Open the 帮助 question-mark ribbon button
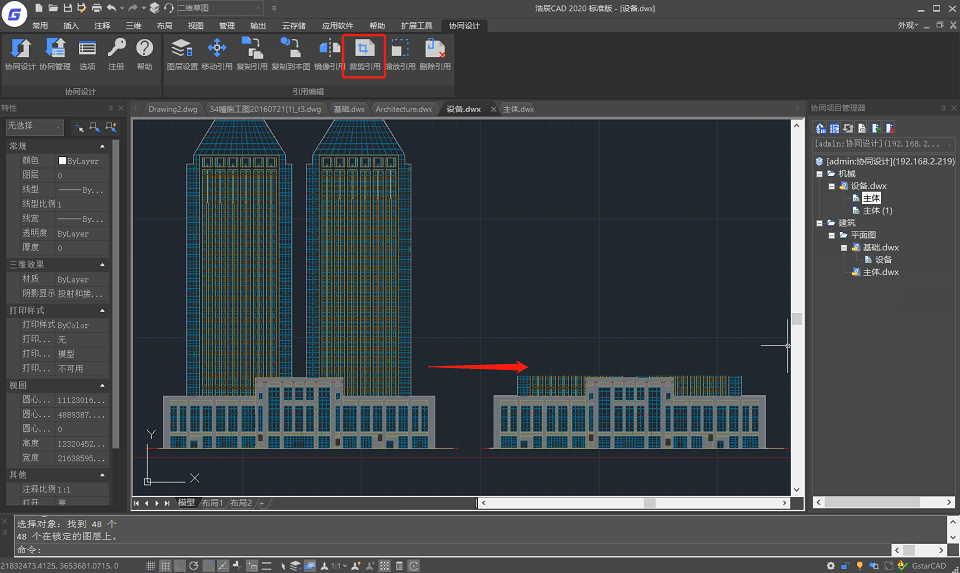960x573 pixels. point(144,54)
